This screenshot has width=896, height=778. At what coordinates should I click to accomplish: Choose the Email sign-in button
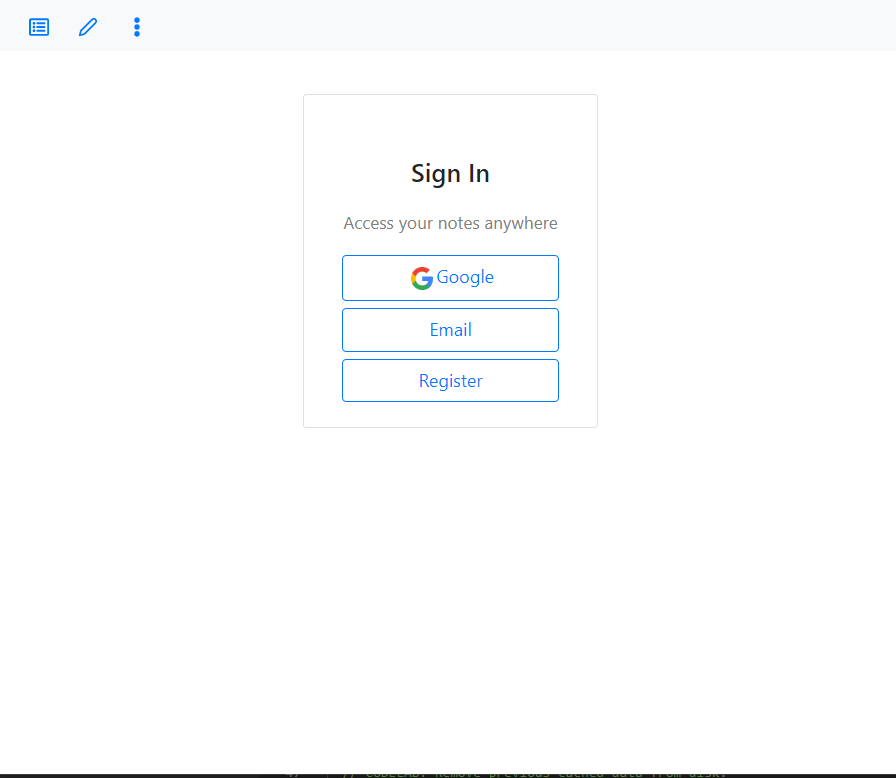point(450,330)
